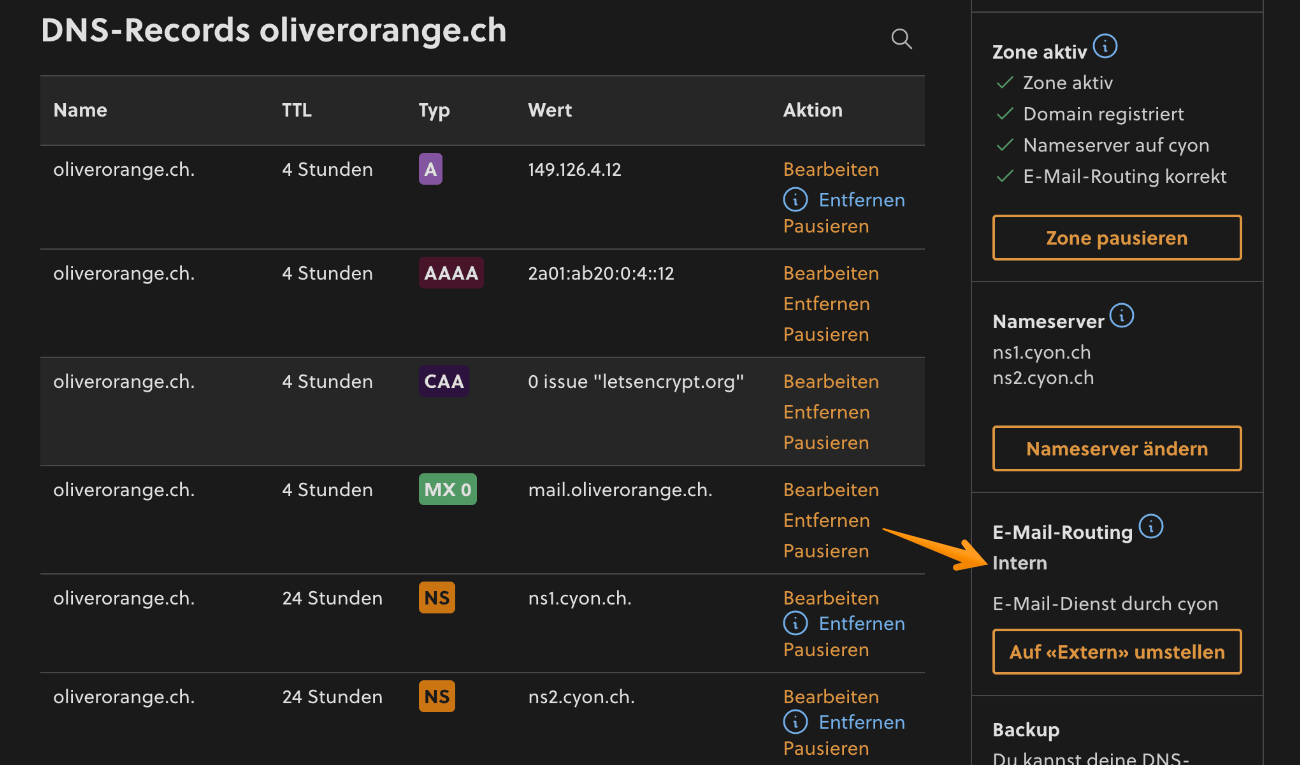Click the NS badge in ns2.cyon.ch. row
1300x765 pixels.
point(437,697)
